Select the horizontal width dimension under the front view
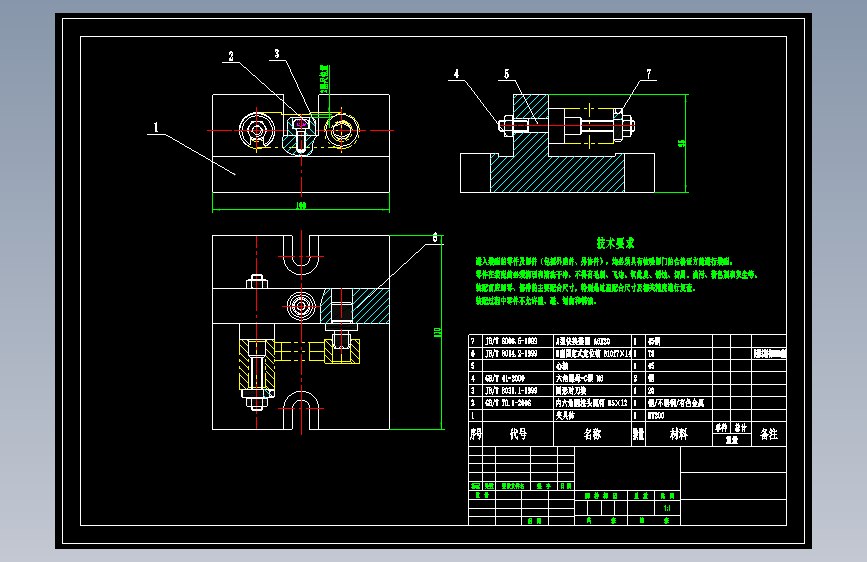The image size is (867, 562). (301, 206)
